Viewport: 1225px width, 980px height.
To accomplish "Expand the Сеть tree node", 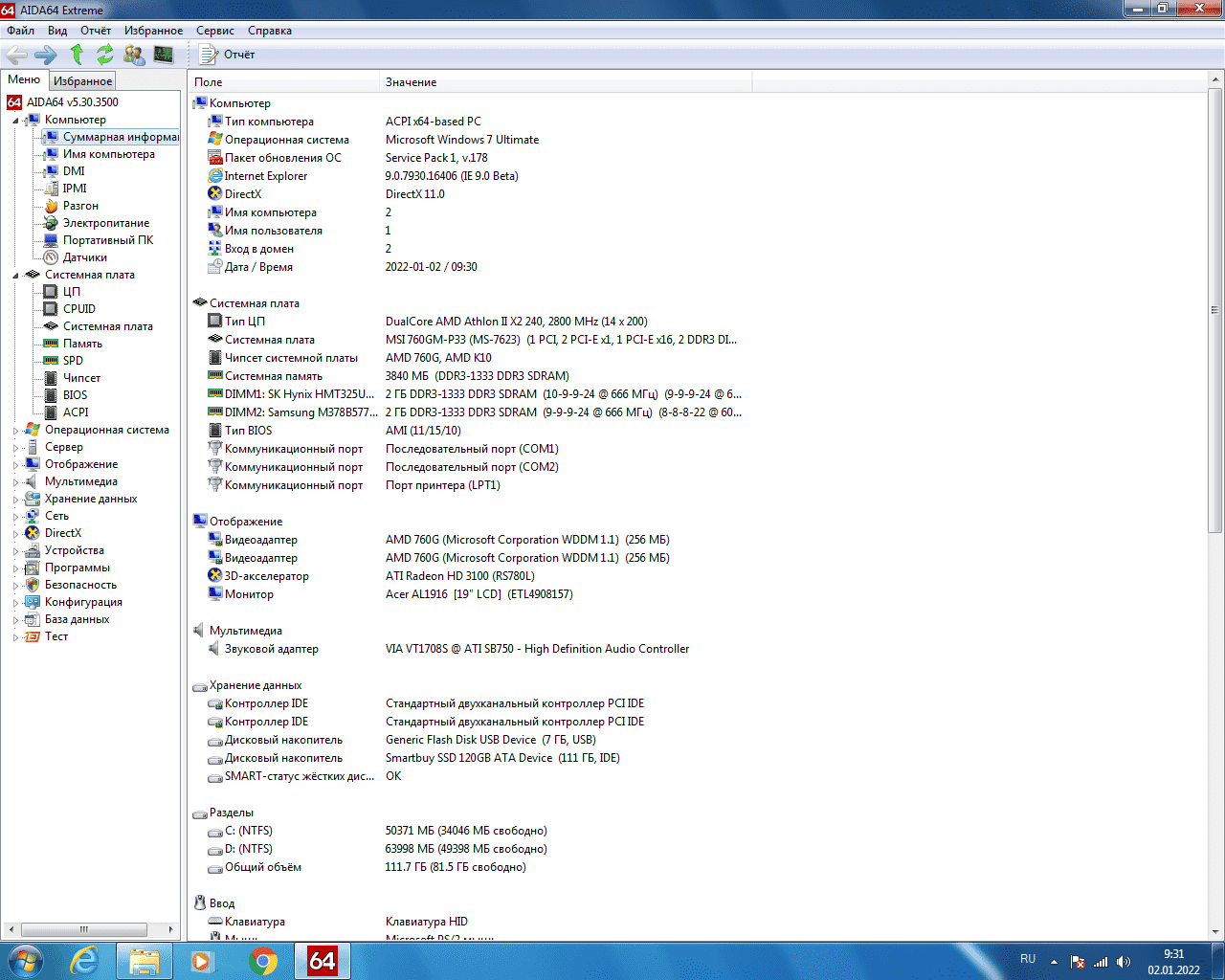I will pos(15,517).
